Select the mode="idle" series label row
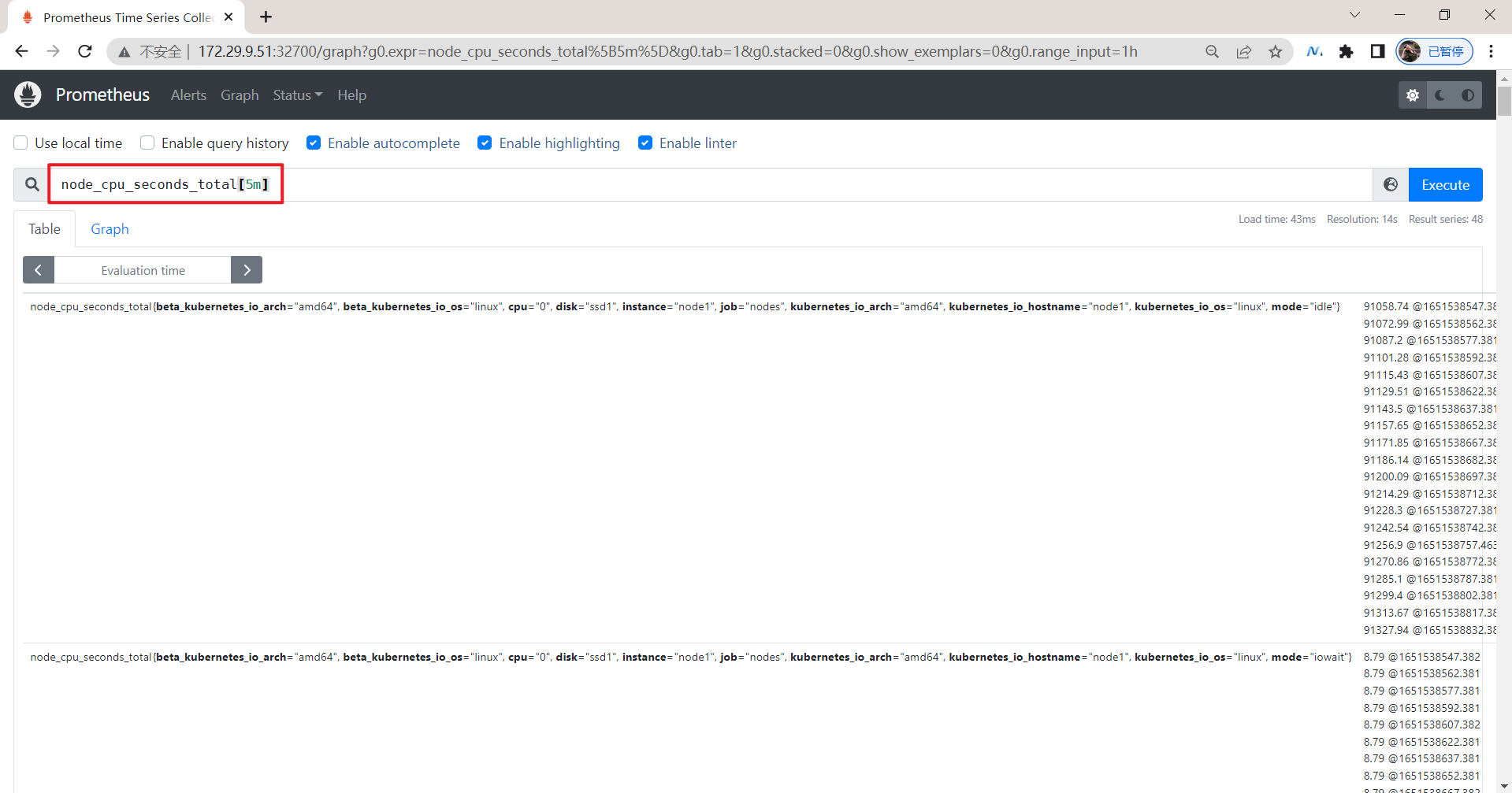 point(685,306)
